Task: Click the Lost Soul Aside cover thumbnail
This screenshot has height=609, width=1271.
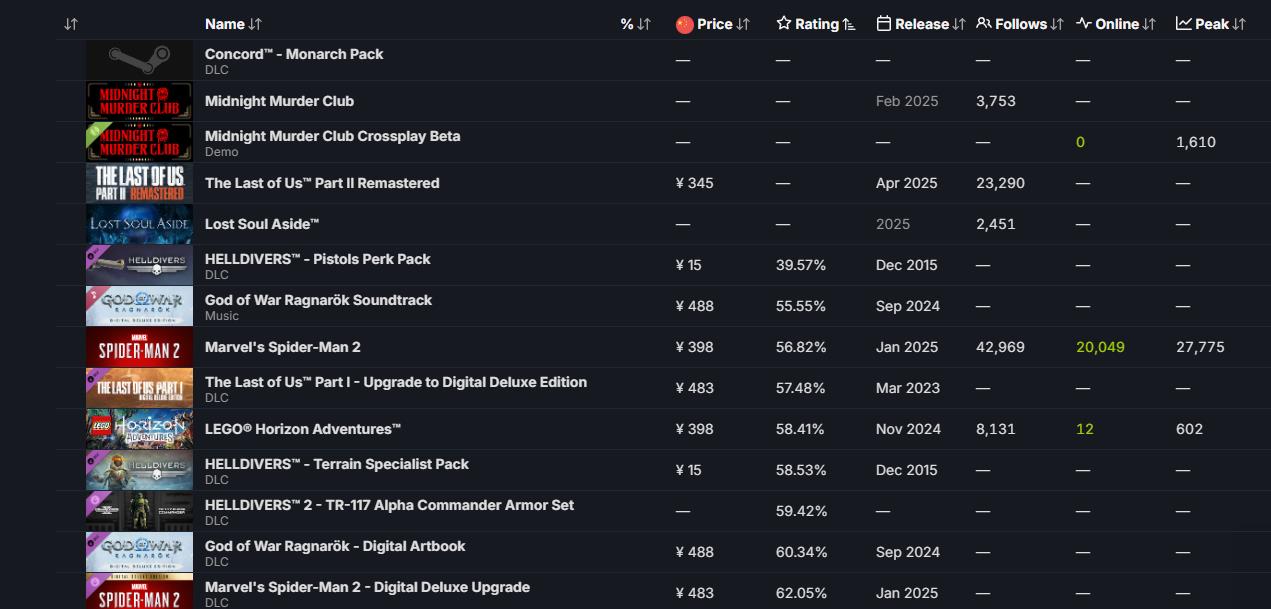Action: pos(139,224)
